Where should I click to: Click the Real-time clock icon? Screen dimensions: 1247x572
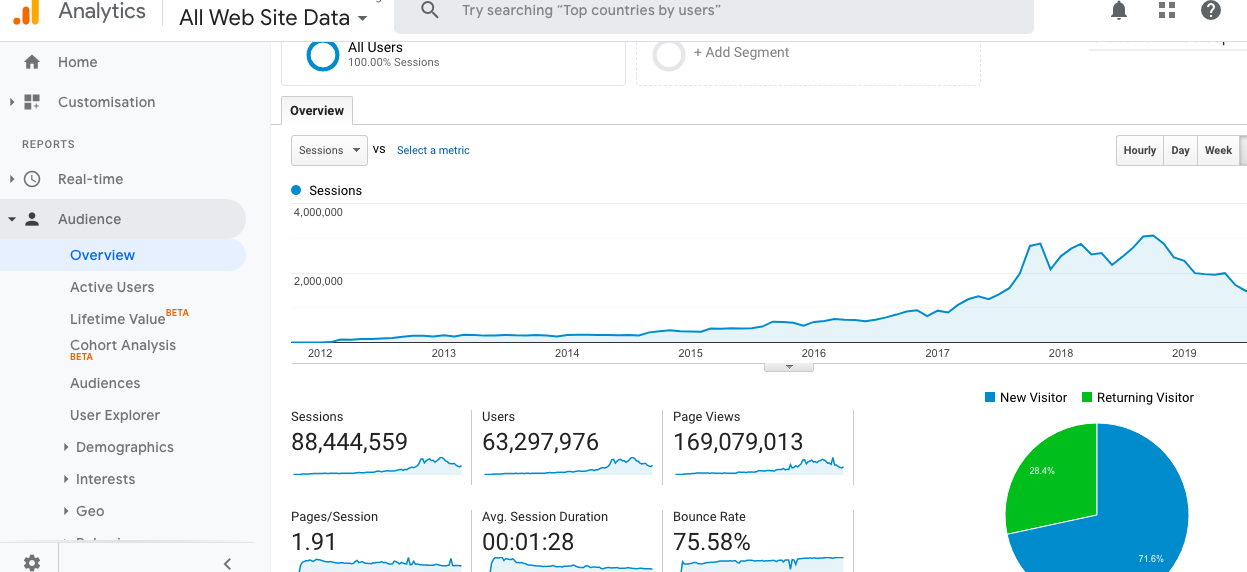click(x=32, y=179)
